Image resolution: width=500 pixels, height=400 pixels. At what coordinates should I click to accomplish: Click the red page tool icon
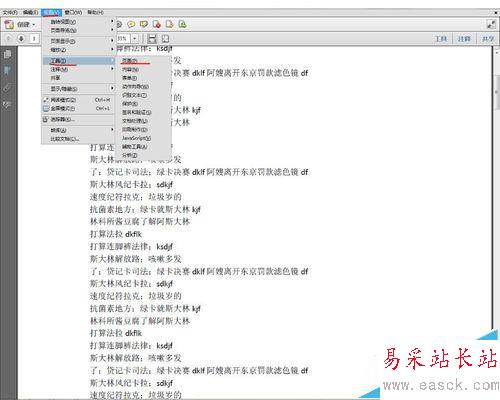click(156, 24)
